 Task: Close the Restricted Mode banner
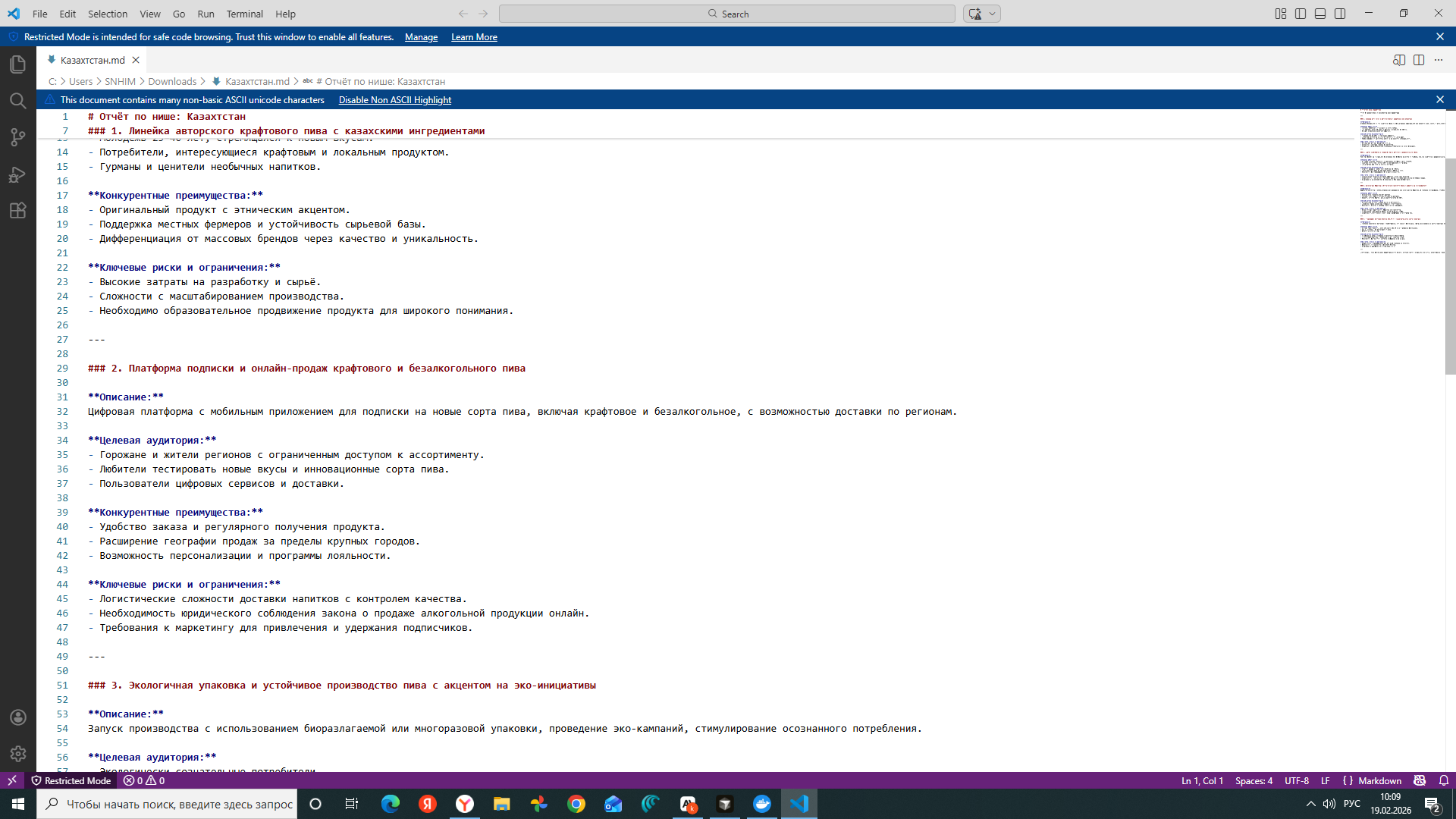1440,36
